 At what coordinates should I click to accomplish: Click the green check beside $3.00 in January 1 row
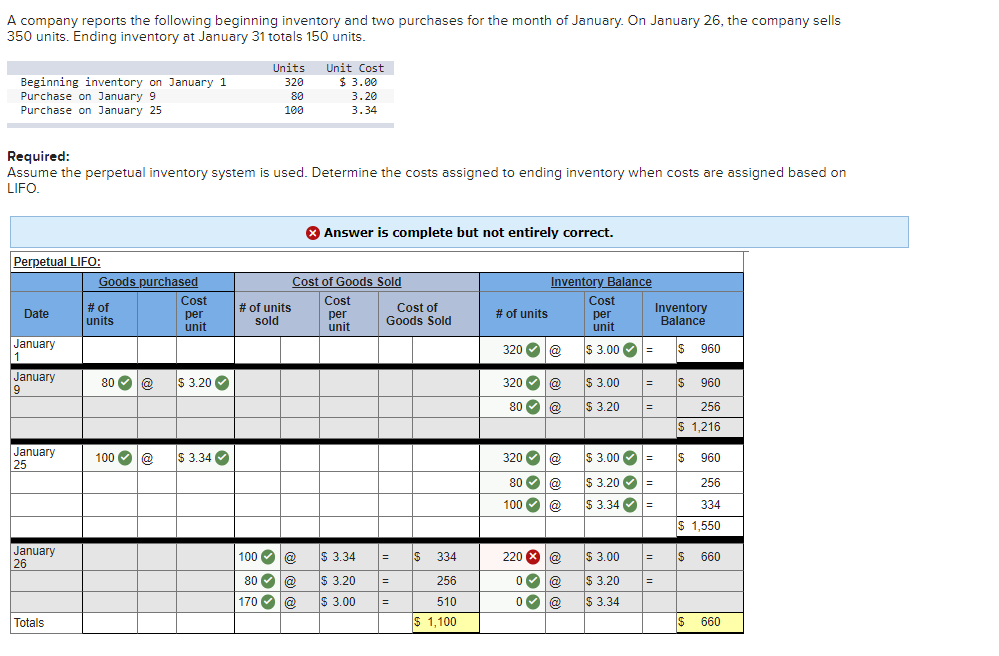click(629, 350)
